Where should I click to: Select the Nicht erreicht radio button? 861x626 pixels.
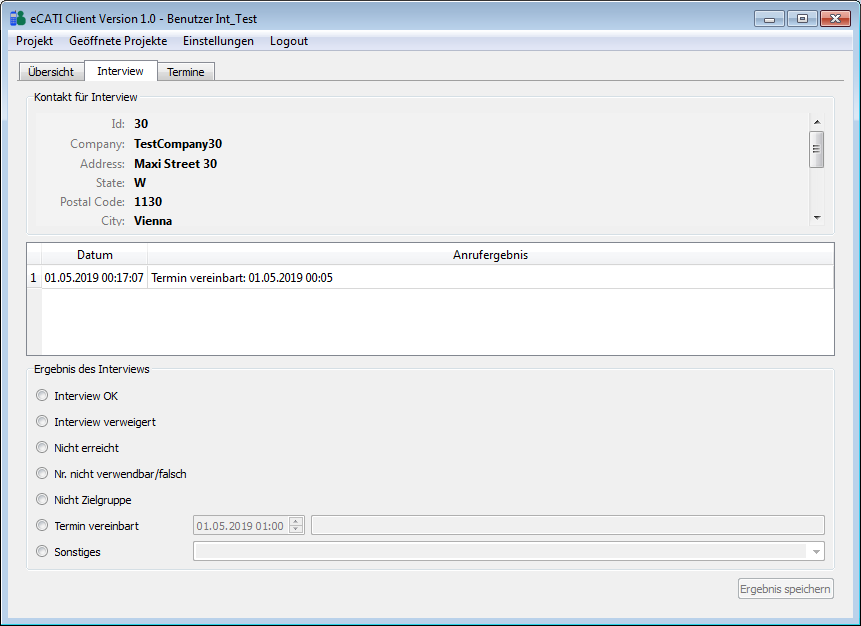[42, 448]
